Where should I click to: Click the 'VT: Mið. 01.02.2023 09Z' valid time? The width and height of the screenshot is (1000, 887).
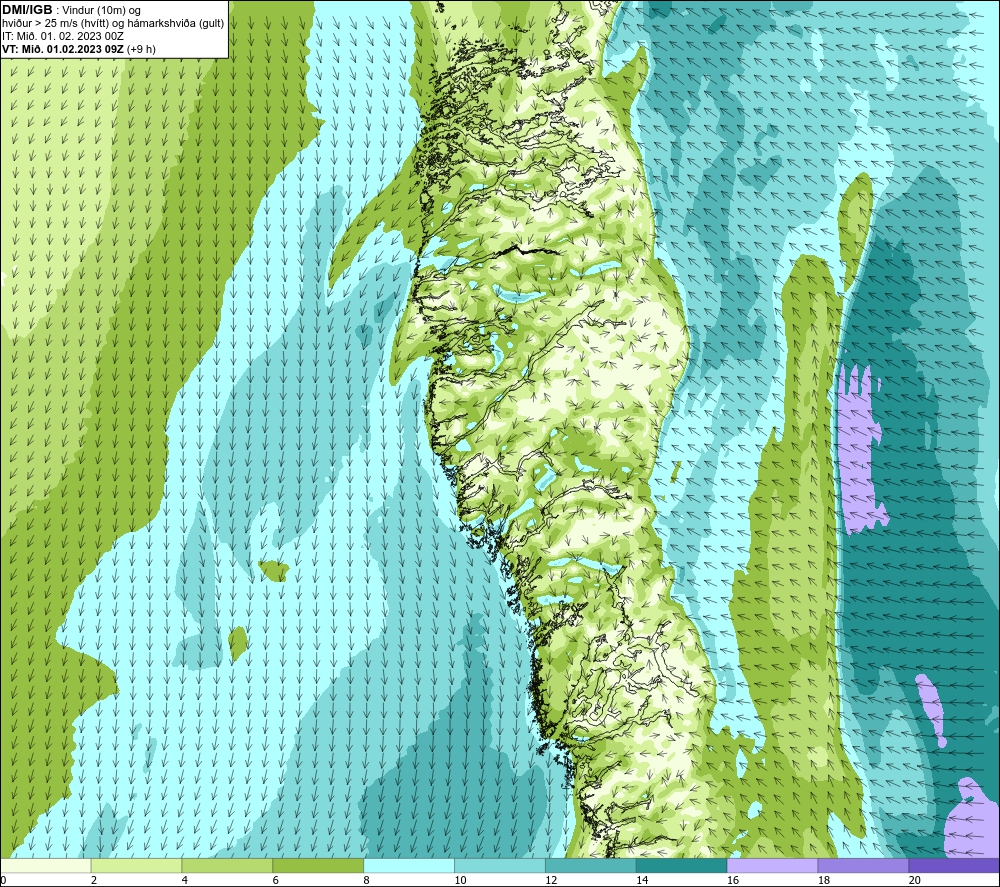pyautogui.click(x=63, y=49)
